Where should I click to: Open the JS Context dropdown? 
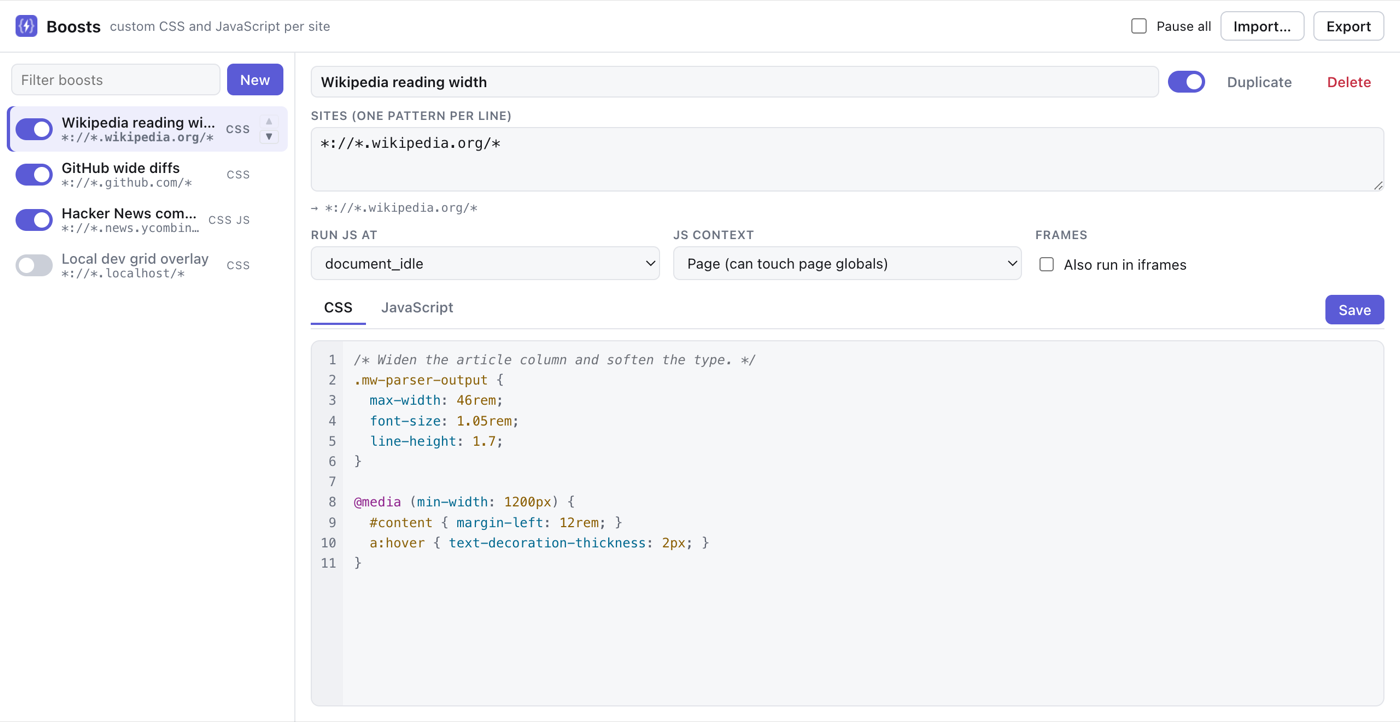point(847,264)
